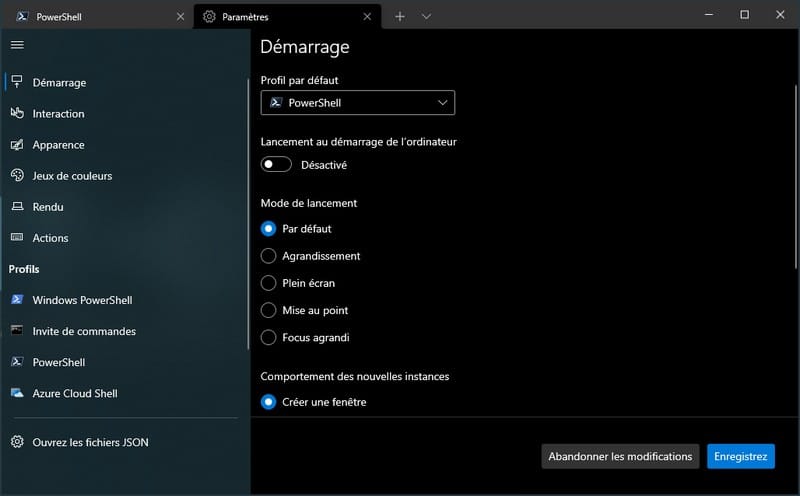Screen dimensions: 800x496
Task: Select Plein écran launch mode
Action: point(268,283)
